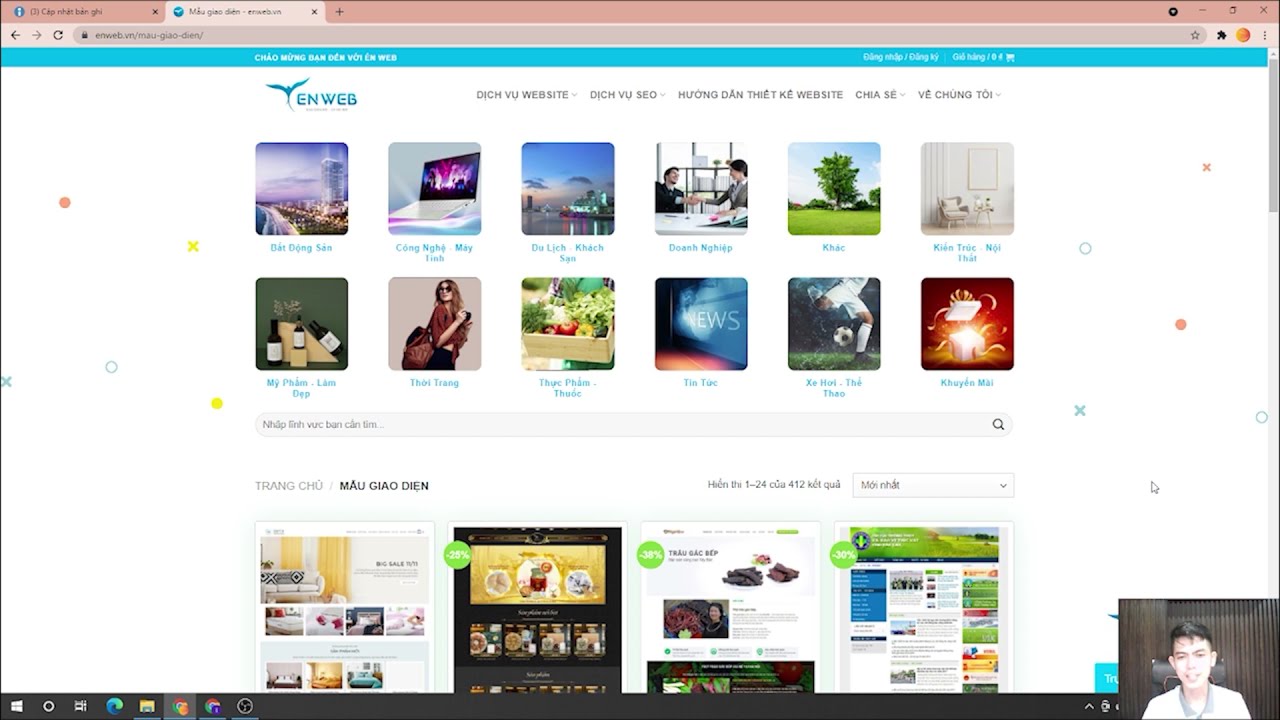
Task: Open Windows search circle on the taskbar
Action: pyautogui.click(x=48, y=706)
